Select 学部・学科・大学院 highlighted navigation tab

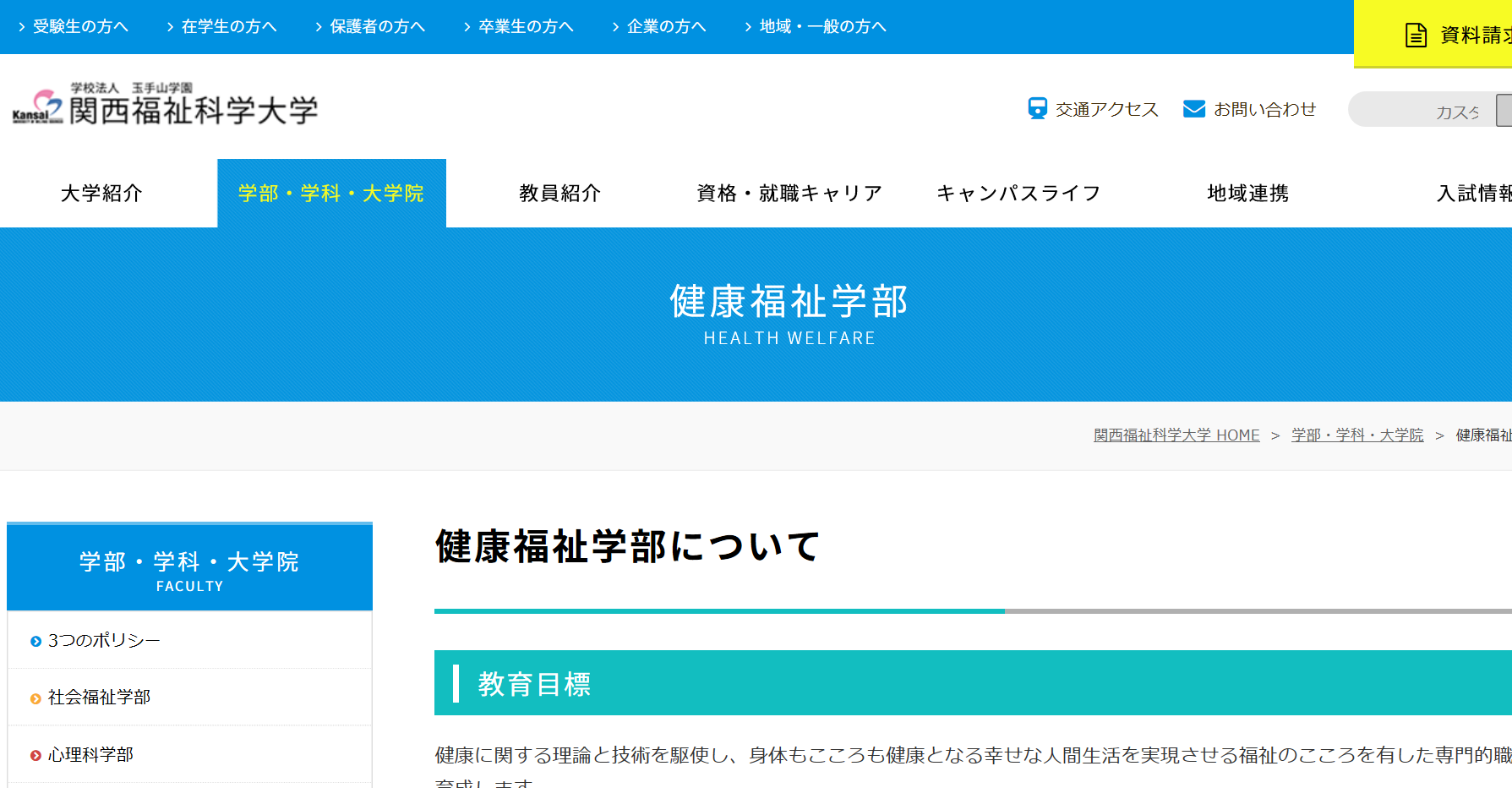[x=331, y=194]
